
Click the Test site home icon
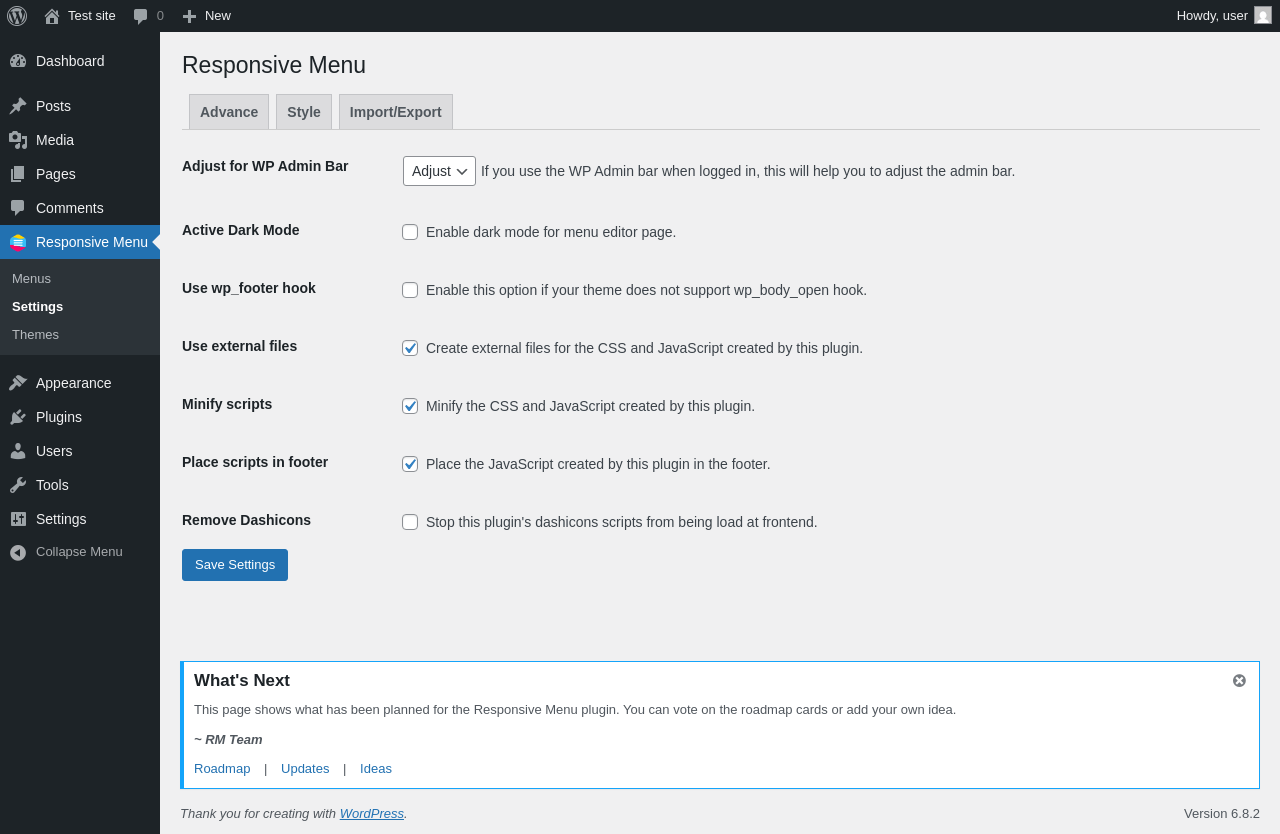pyautogui.click(x=52, y=16)
